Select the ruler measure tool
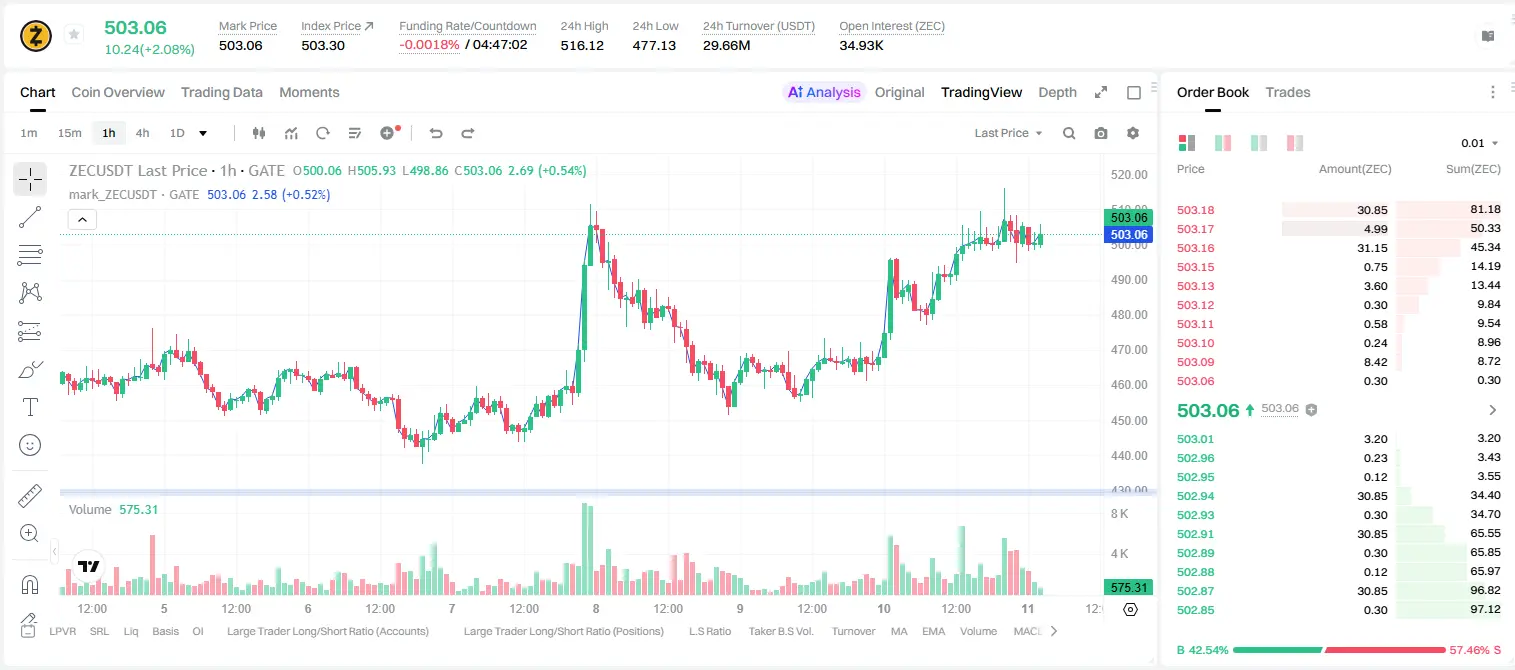The width and height of the screenshot is (1515, 670). pyautogui.click(x=30, y=495)
